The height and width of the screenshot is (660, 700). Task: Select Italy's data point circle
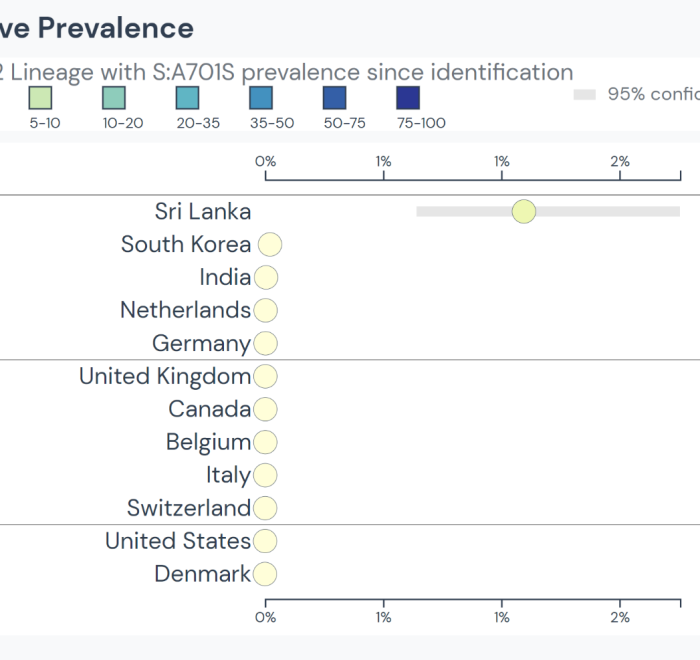265,475
